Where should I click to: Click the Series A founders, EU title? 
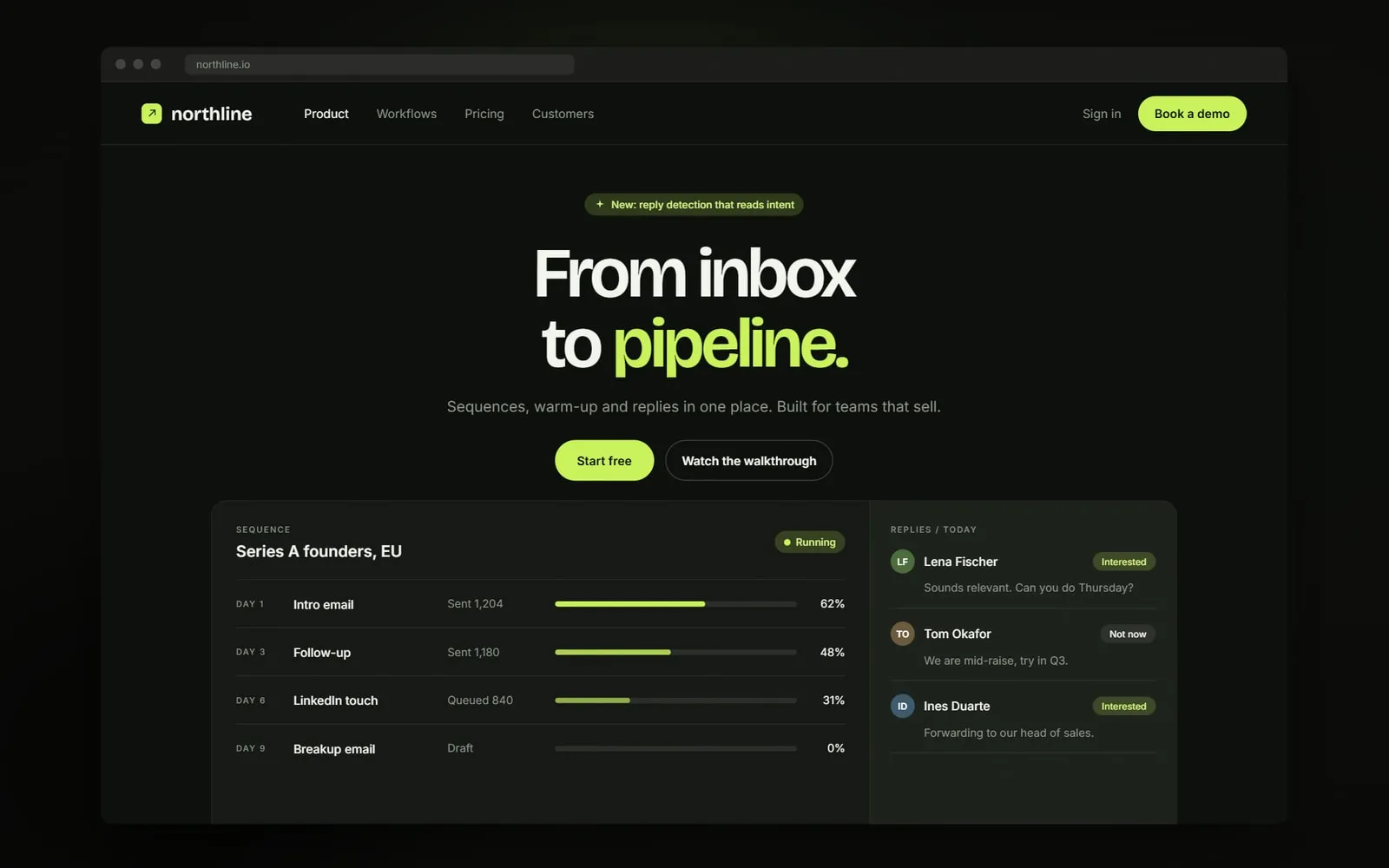tap(319, 551)
